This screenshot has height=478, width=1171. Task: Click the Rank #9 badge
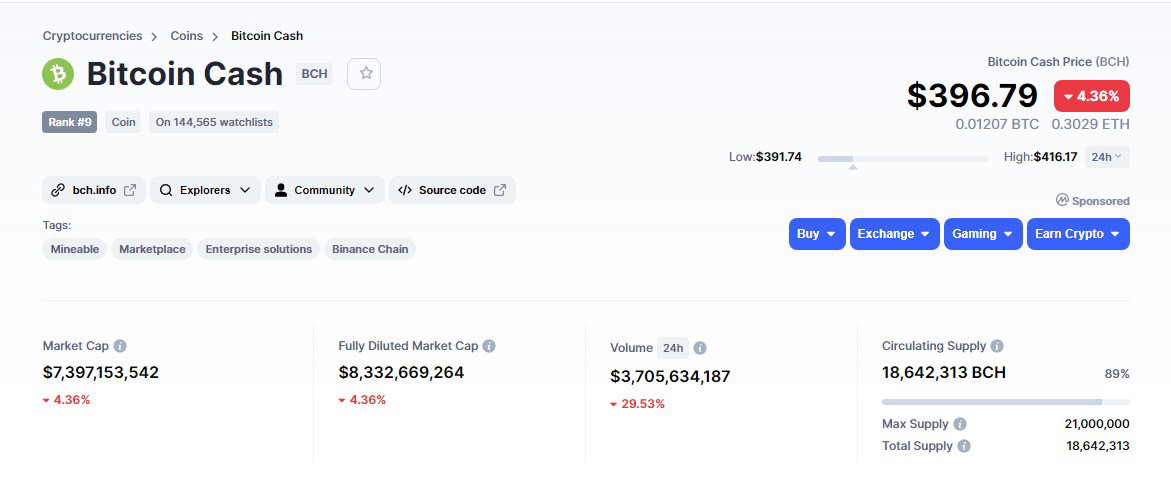tap(69, 122)
